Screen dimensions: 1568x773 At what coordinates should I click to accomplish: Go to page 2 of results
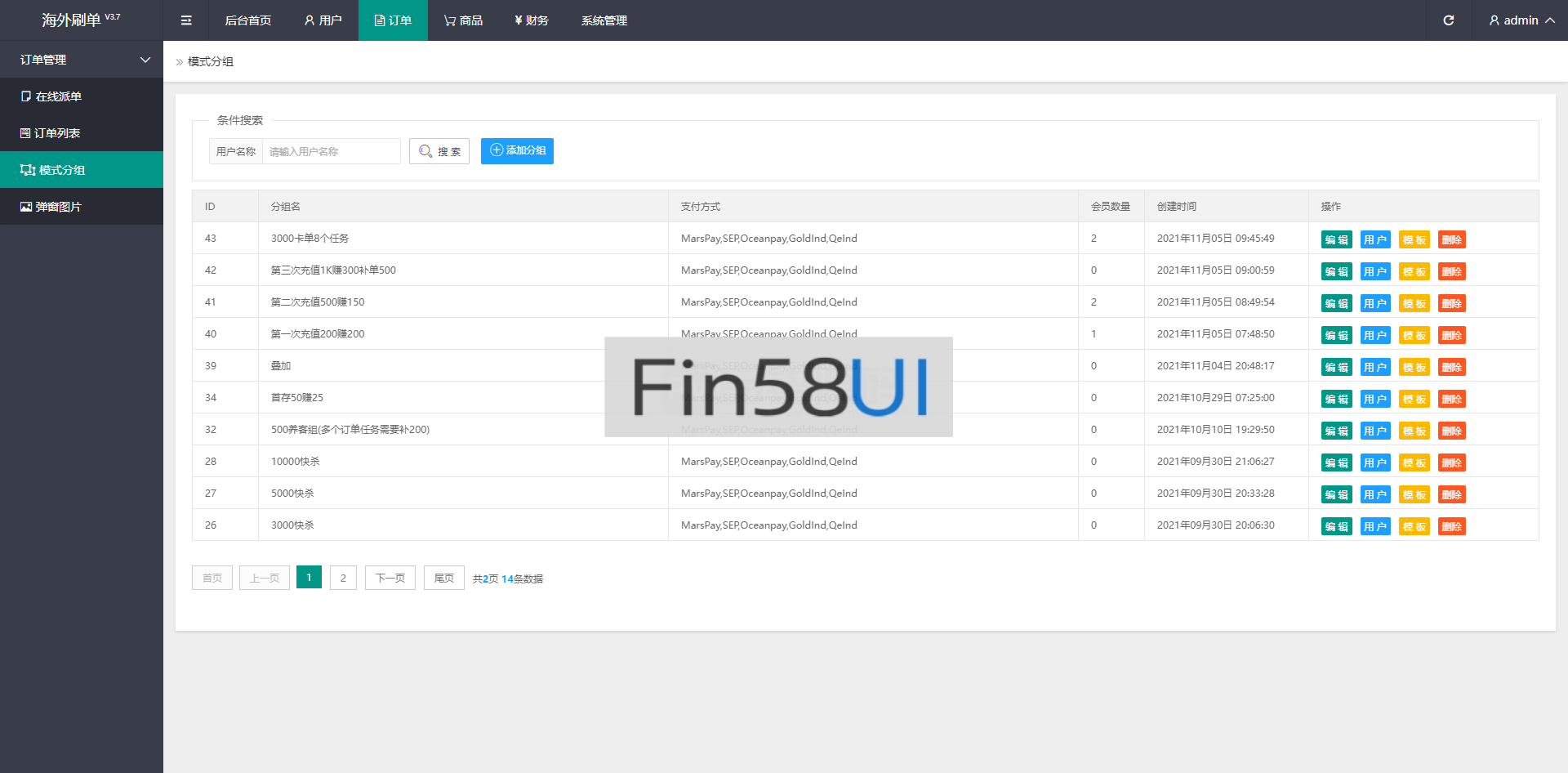pyautogui.click(x=343, y=578)
